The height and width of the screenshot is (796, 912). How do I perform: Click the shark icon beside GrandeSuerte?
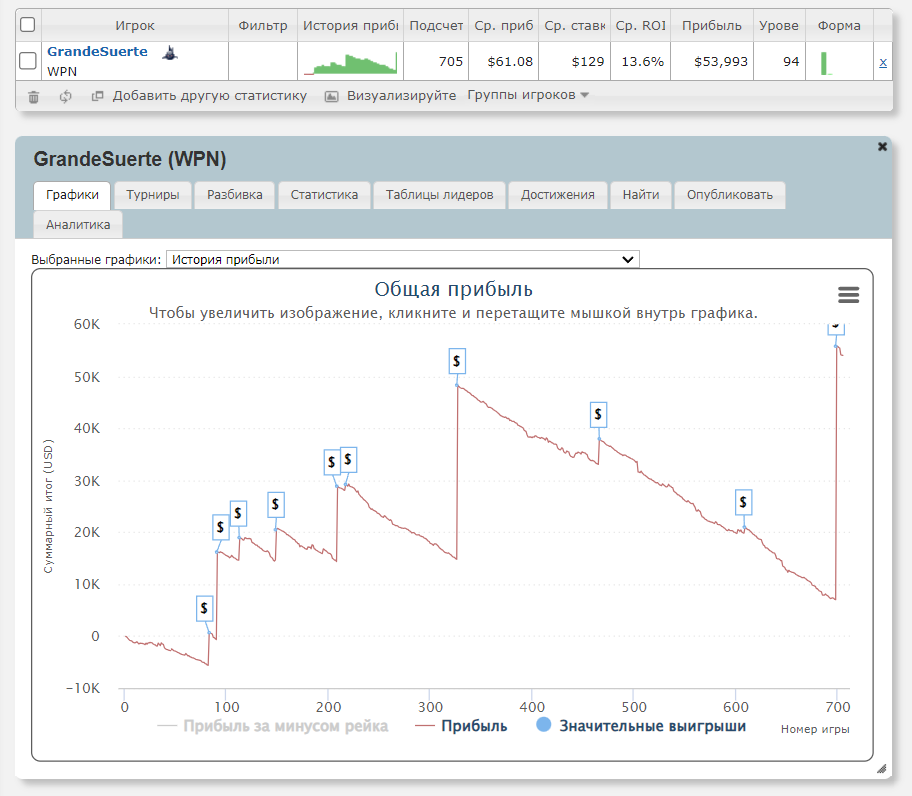pyautogui.click(x=171, y=53)
